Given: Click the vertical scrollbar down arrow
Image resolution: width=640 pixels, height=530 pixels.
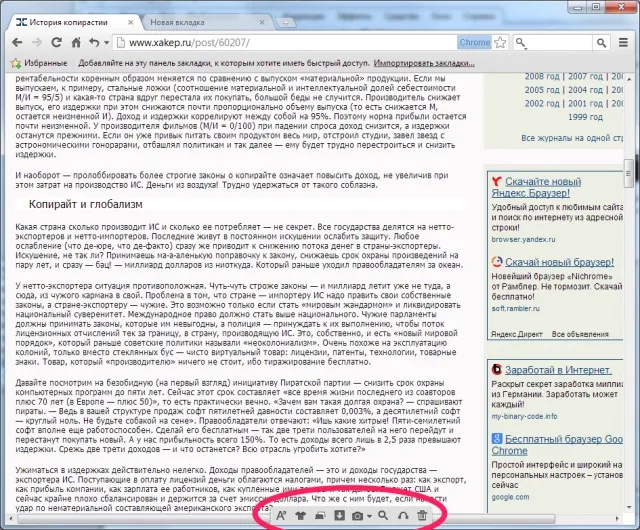Looking at the screenshot, I should [629, 507].
